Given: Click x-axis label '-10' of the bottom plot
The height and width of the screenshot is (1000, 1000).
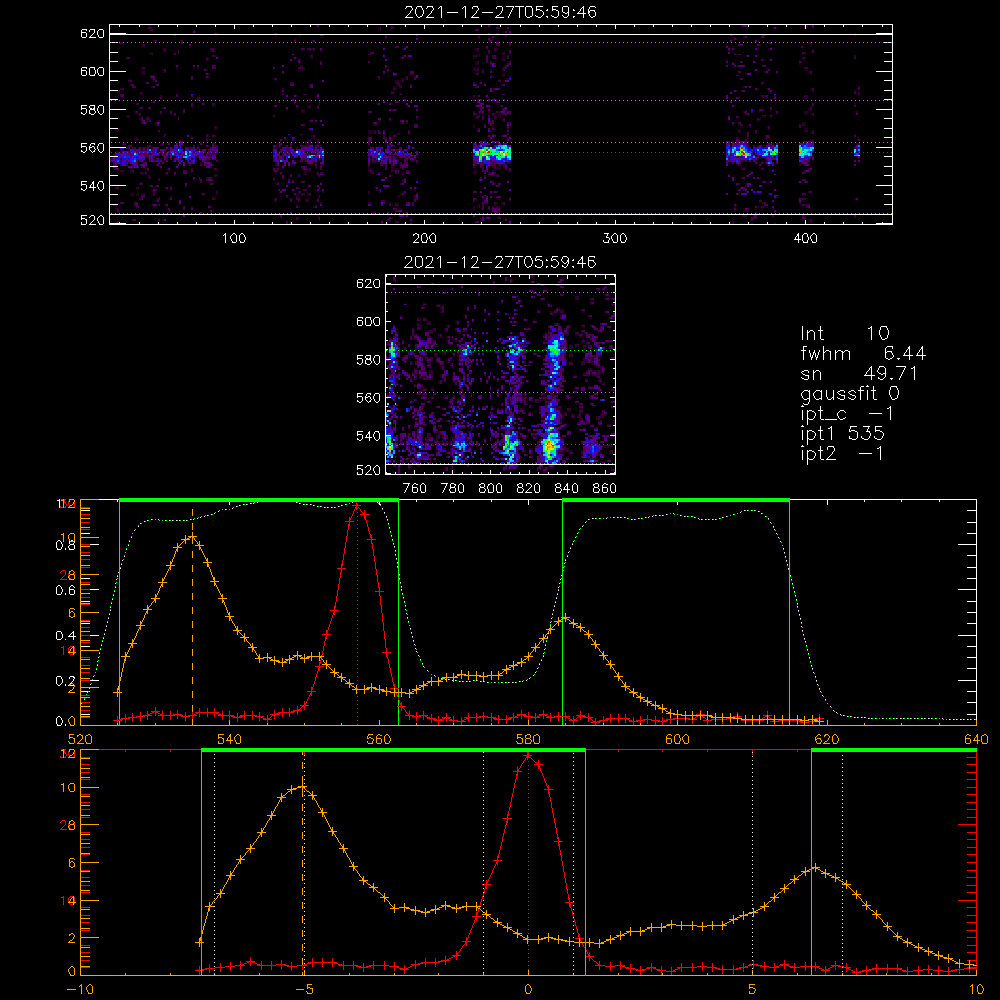Looking at the screenshot, I should click(80, 990).
